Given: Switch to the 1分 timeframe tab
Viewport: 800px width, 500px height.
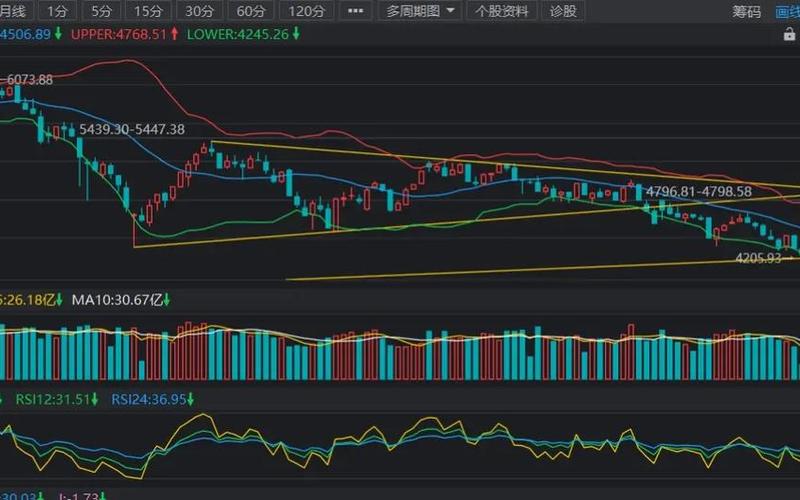Looking at the screenshot, I should [x=60, y=11].
